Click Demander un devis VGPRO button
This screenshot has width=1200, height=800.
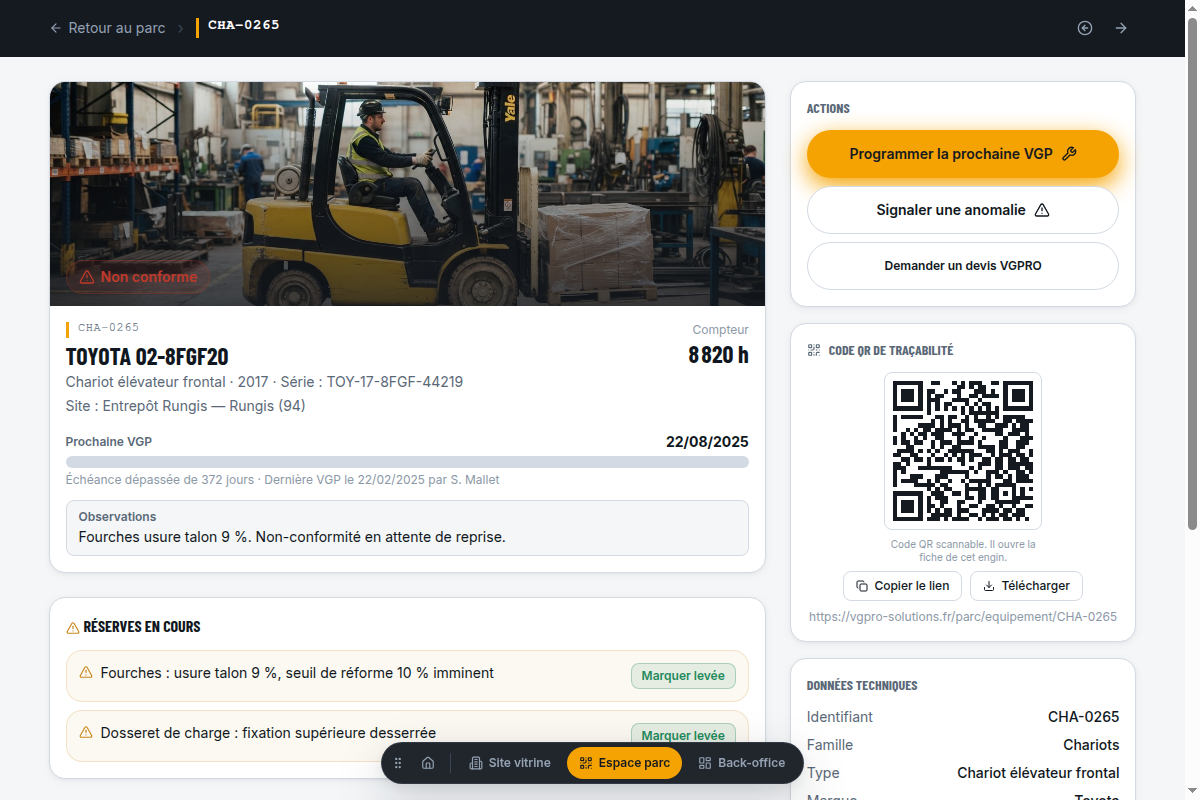[962, 266]
